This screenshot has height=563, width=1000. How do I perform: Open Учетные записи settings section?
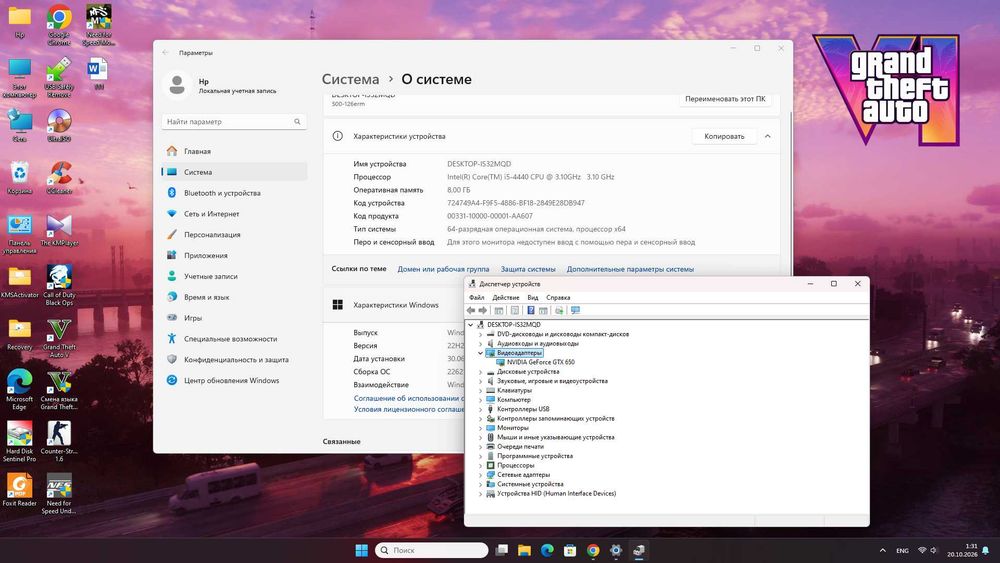pyautogui.click(x=234, y=276)
